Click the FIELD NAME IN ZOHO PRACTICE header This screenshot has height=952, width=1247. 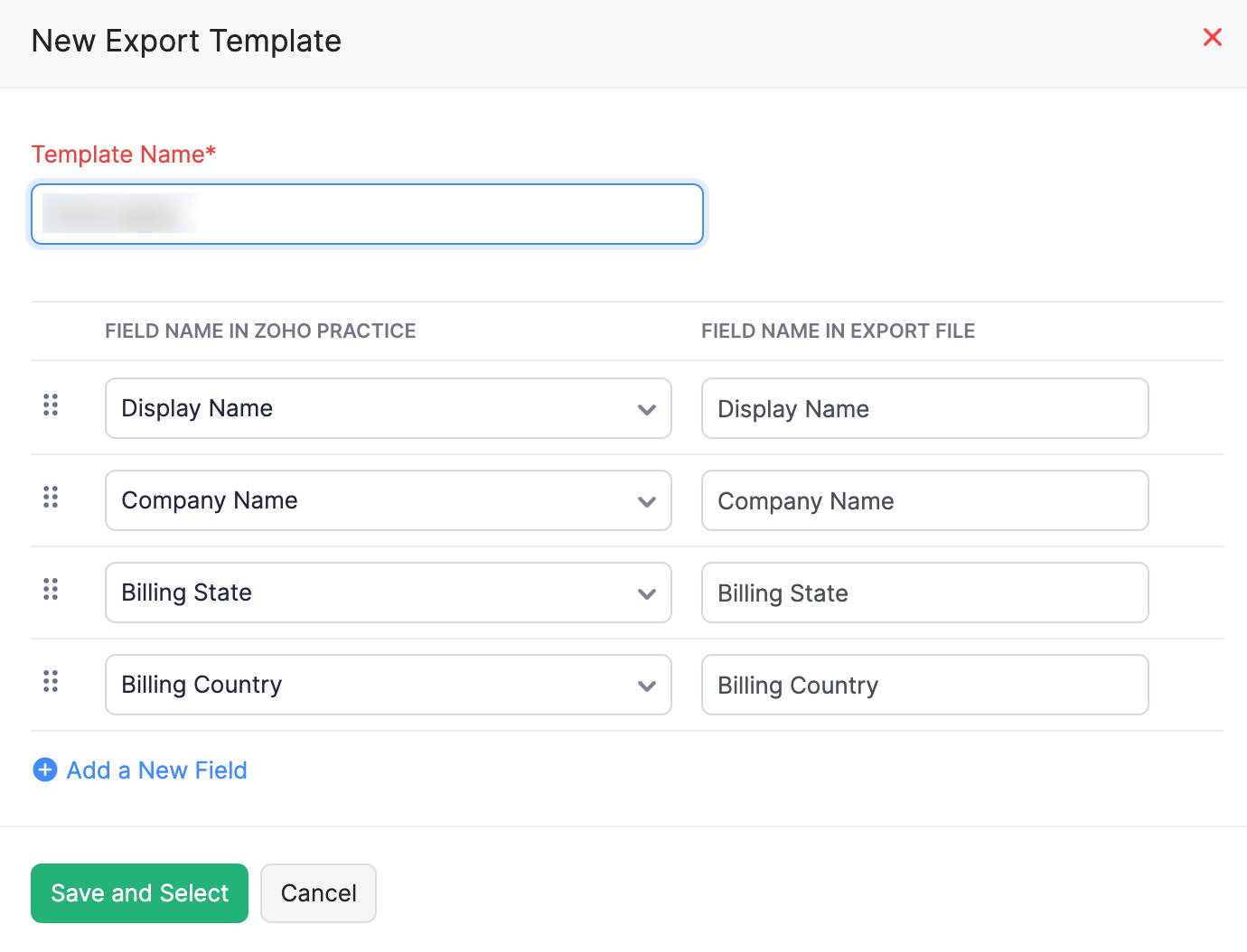[x=260, y=331]
